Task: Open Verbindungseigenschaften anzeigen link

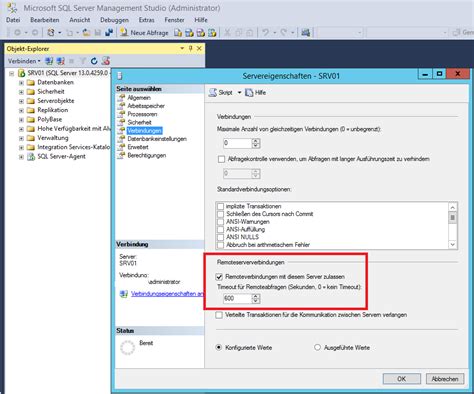Action: 167,294
